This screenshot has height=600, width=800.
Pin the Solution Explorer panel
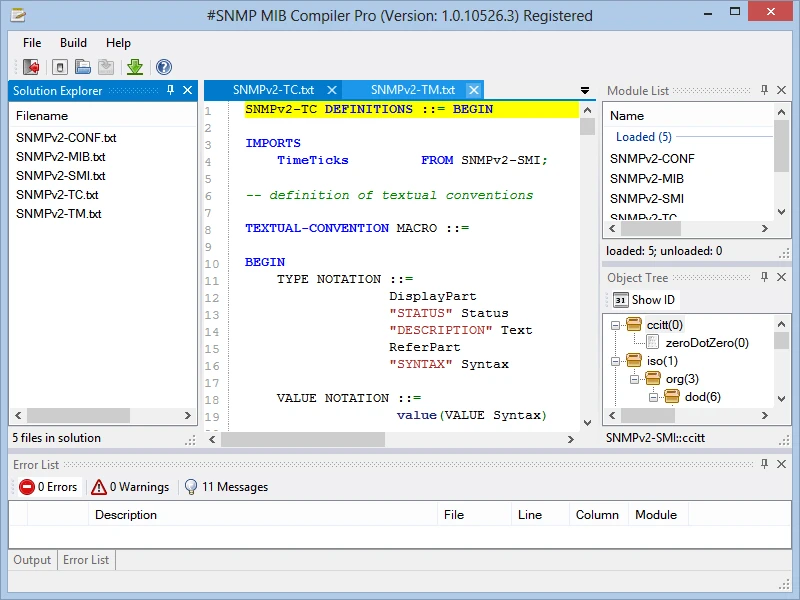tap(170, 91)
